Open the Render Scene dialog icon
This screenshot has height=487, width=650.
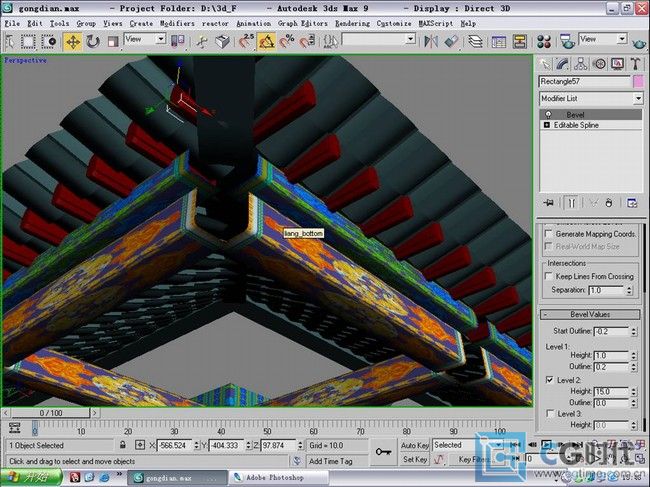click(x=567, y=41)
